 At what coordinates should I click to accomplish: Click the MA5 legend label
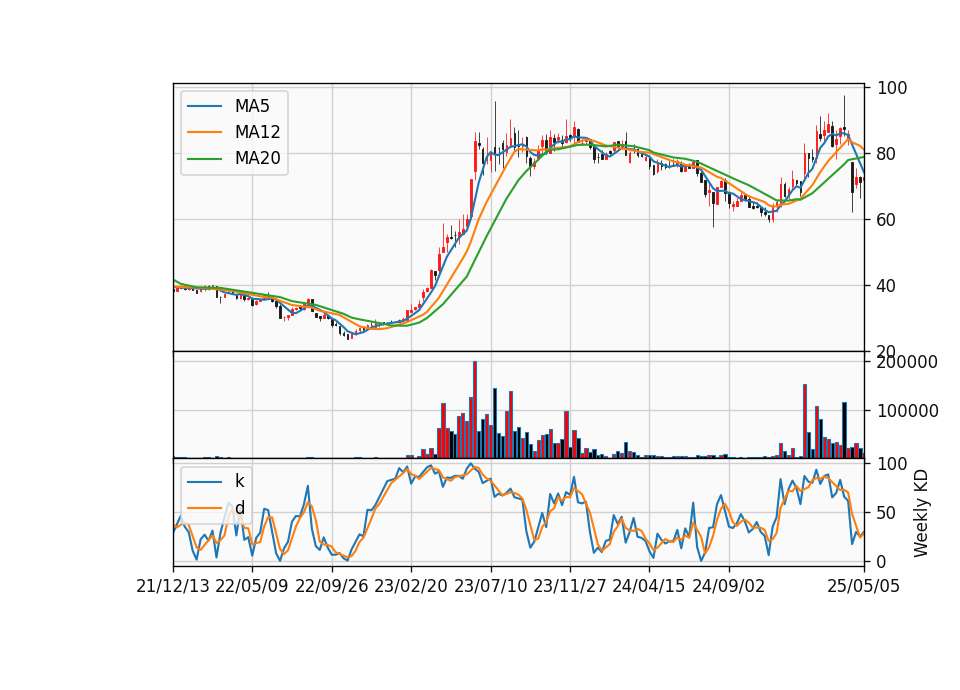coord(252,106)
